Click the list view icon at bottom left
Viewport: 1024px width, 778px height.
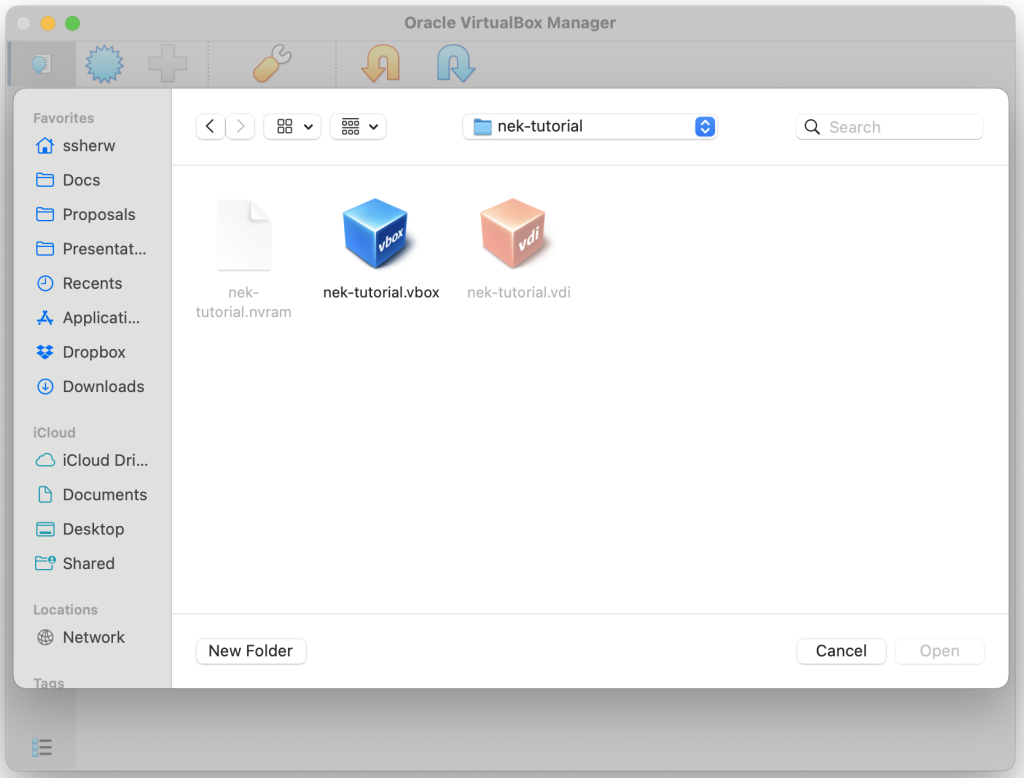tap(41, 747)
